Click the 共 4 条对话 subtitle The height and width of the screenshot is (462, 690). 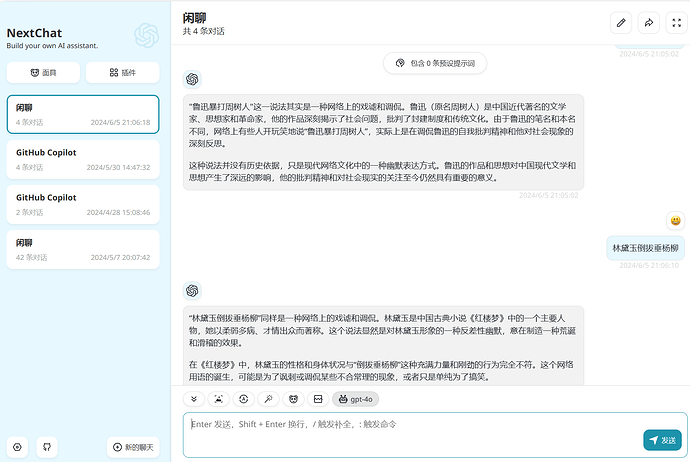[x=204, y=31]
